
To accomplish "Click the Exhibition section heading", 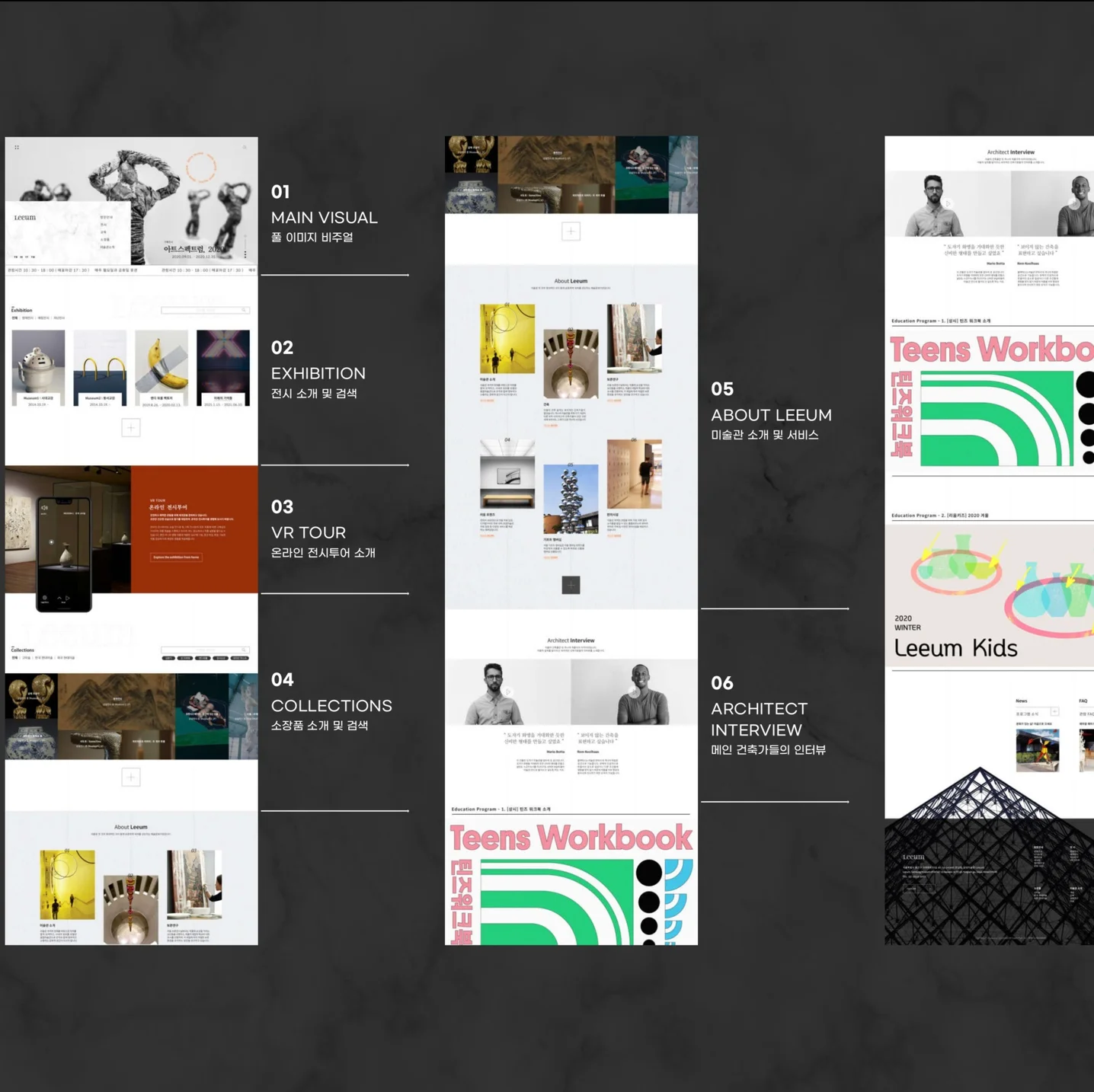I will 21,310.
